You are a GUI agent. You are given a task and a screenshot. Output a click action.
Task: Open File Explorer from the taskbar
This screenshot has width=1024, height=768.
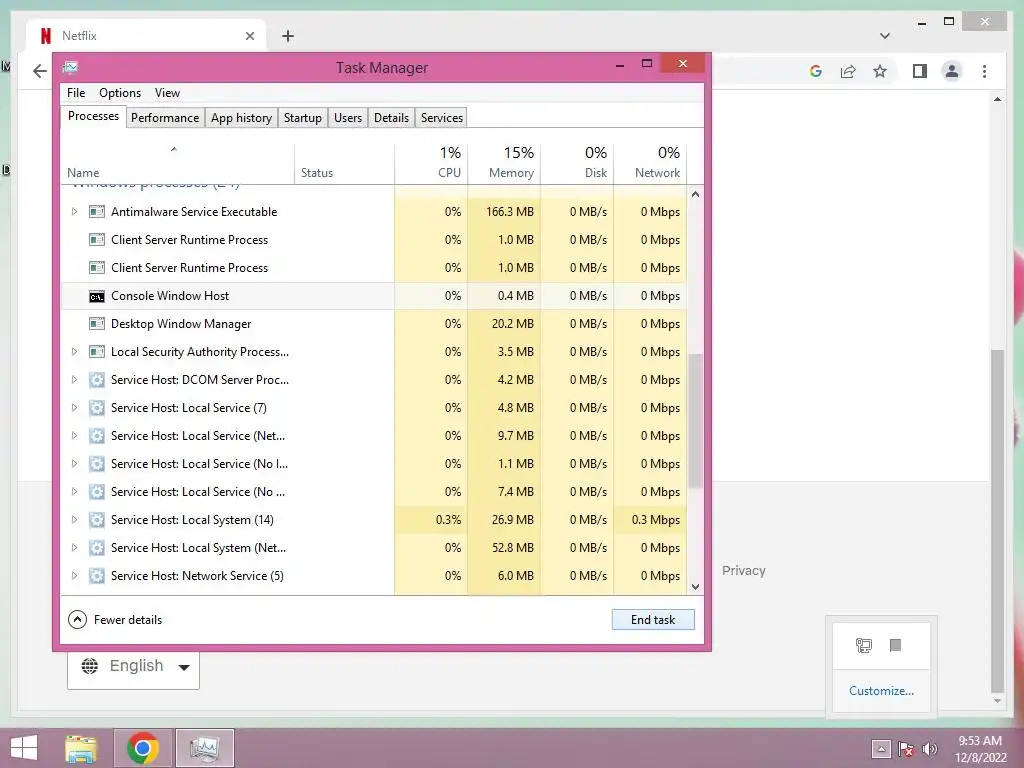(81, 748)
